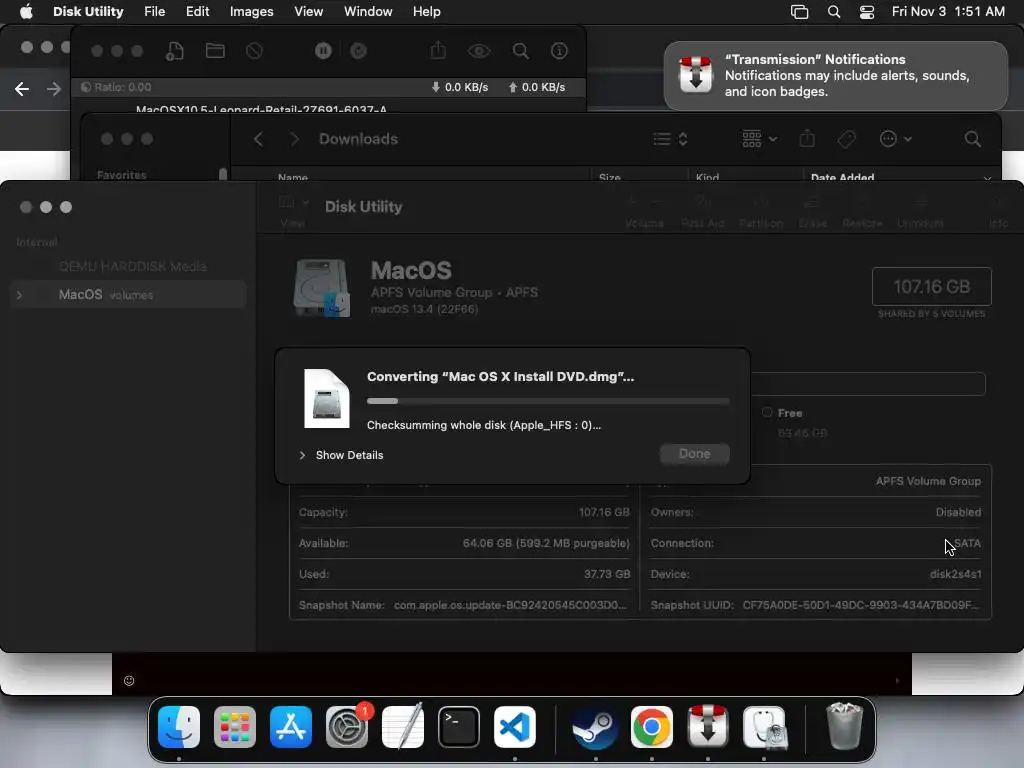Screen dimensions: 1024x768
Task: Click Stage Manager icon in menu bar
Action: tap(799, 12)
